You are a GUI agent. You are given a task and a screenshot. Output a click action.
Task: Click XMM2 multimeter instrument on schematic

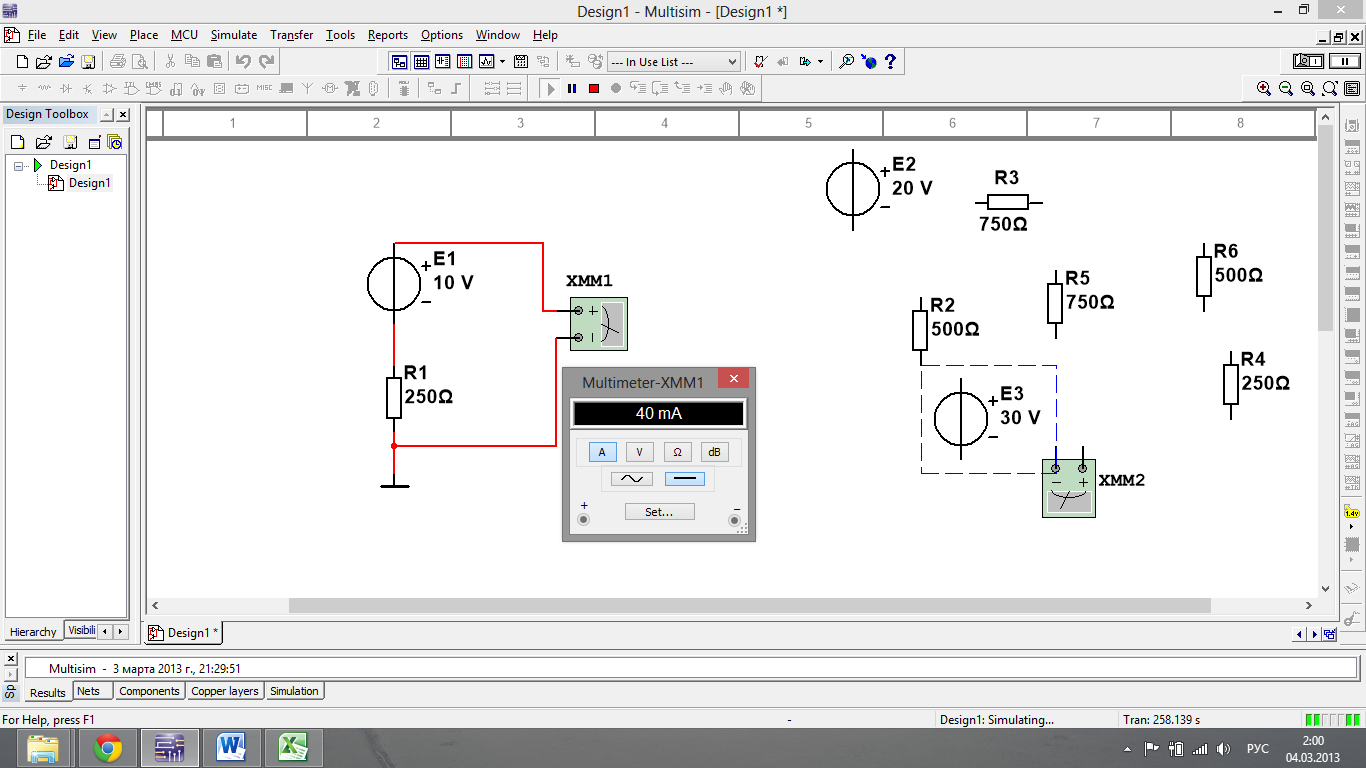coord(1069,489)
